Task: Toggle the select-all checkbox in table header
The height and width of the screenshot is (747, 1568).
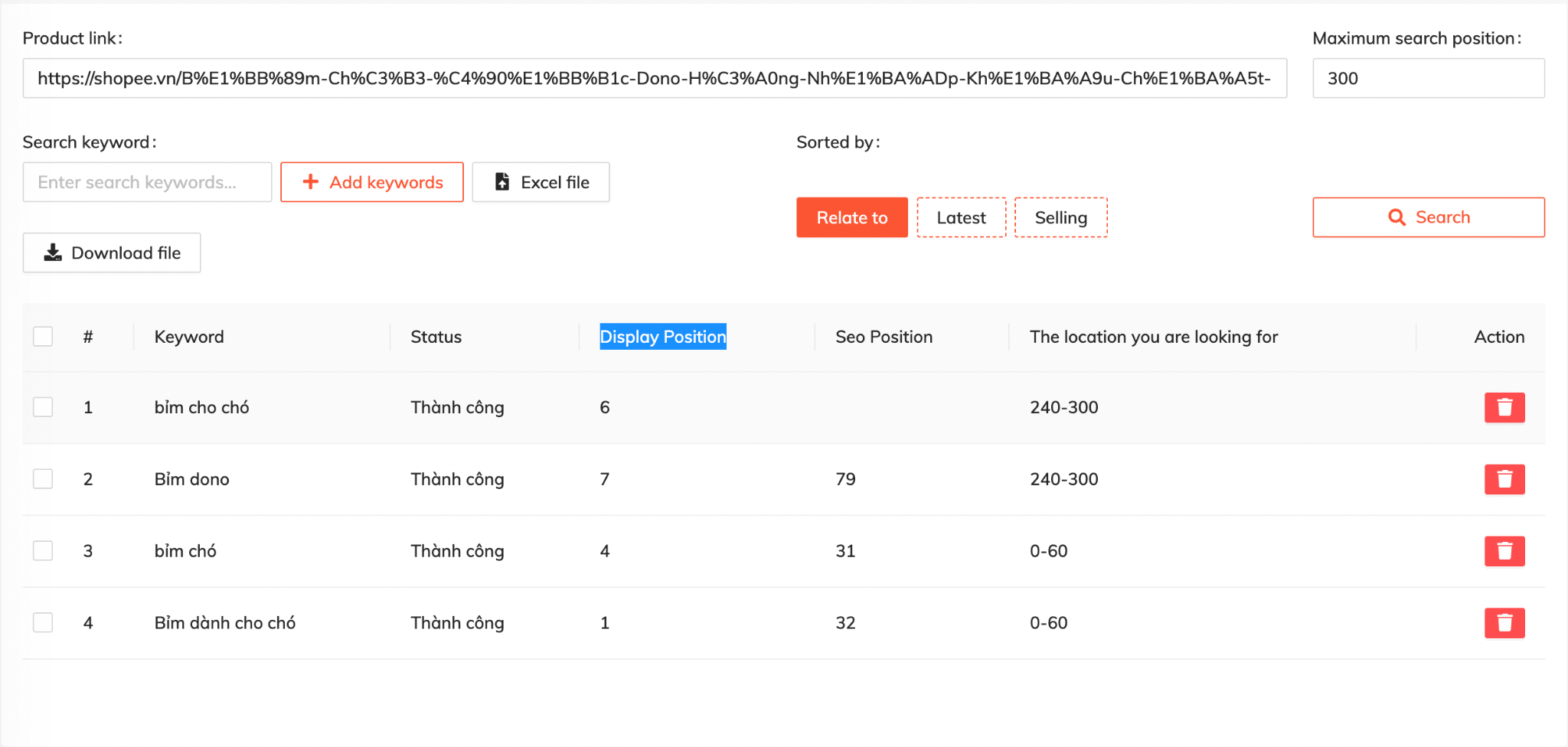Action: pos(43,337)
